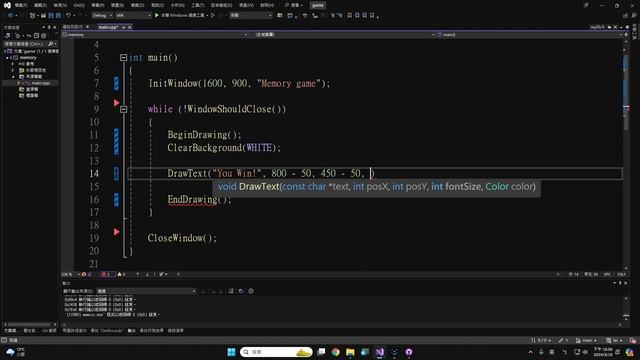This screenshot has width=640, height=360.
Task: Click the feedback icon at top right
Action: point(634,15)
